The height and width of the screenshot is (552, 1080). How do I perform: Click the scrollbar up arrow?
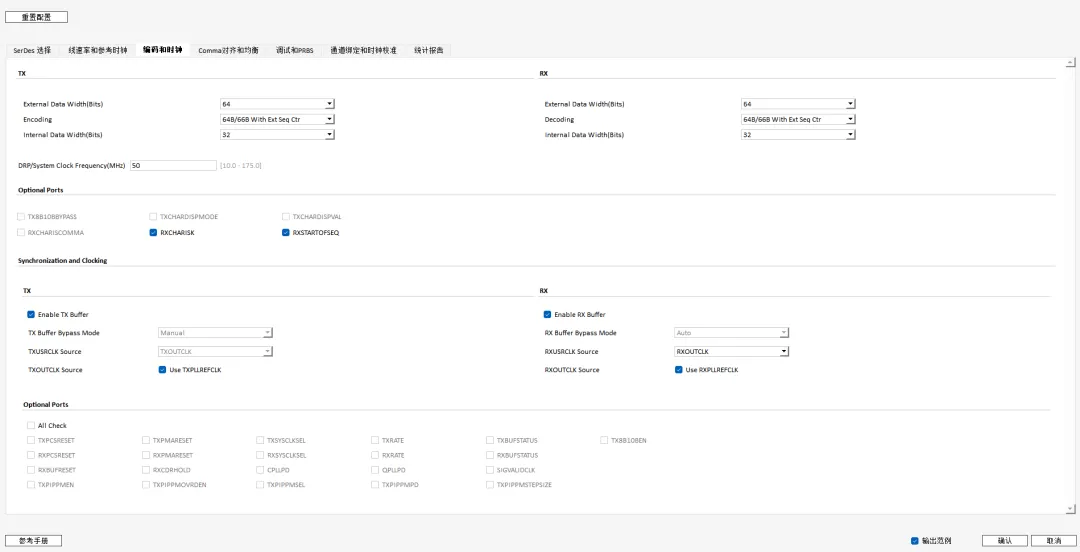(x=1070, y=63)
